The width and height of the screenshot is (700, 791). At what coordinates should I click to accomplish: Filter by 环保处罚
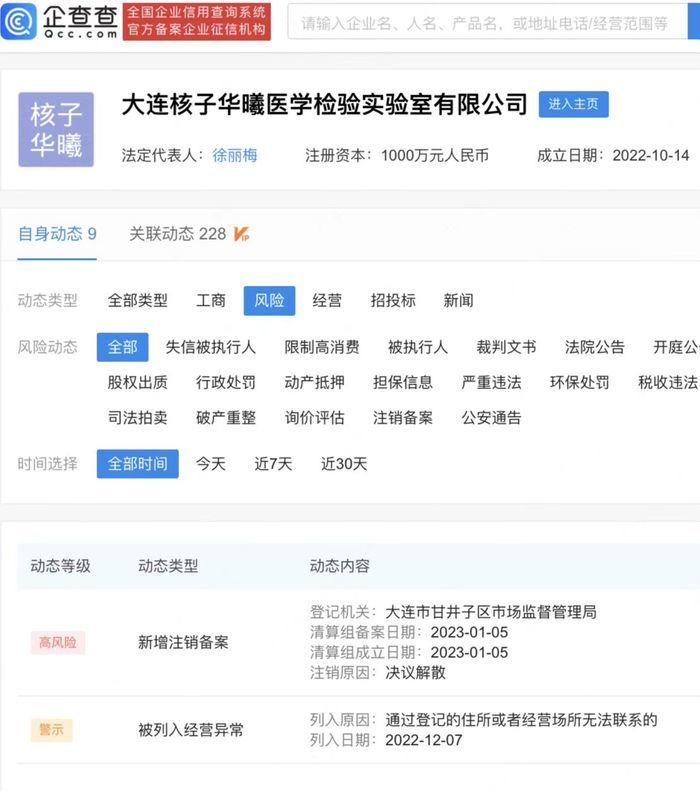579,382
